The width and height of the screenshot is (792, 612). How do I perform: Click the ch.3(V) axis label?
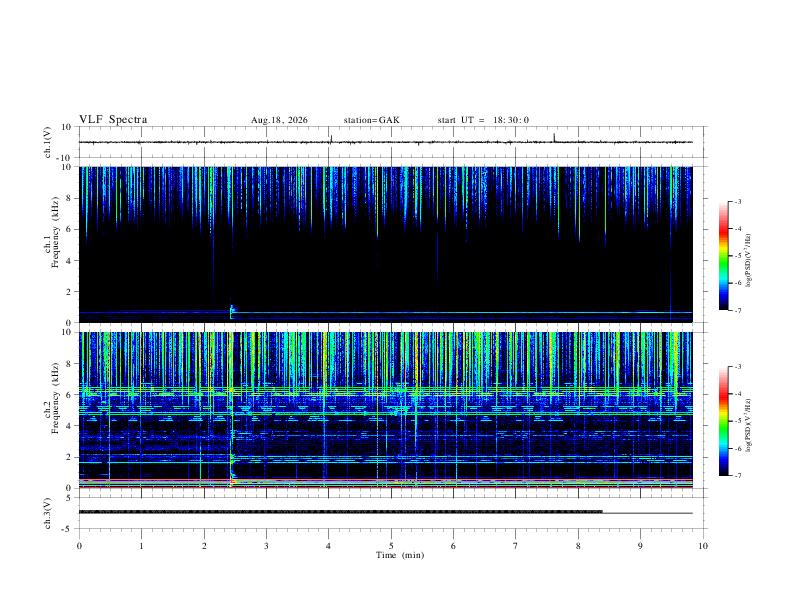tap(48, 513)
